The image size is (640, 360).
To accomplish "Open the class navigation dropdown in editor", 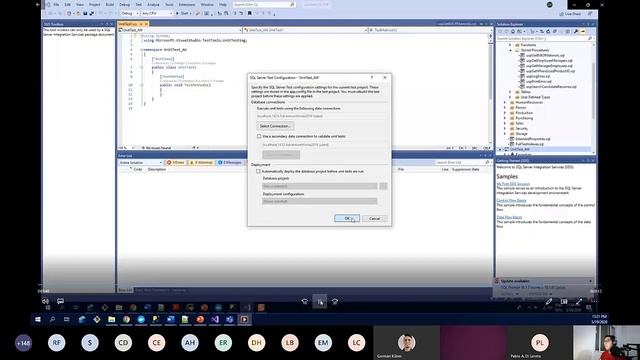I will coord(305,30).
